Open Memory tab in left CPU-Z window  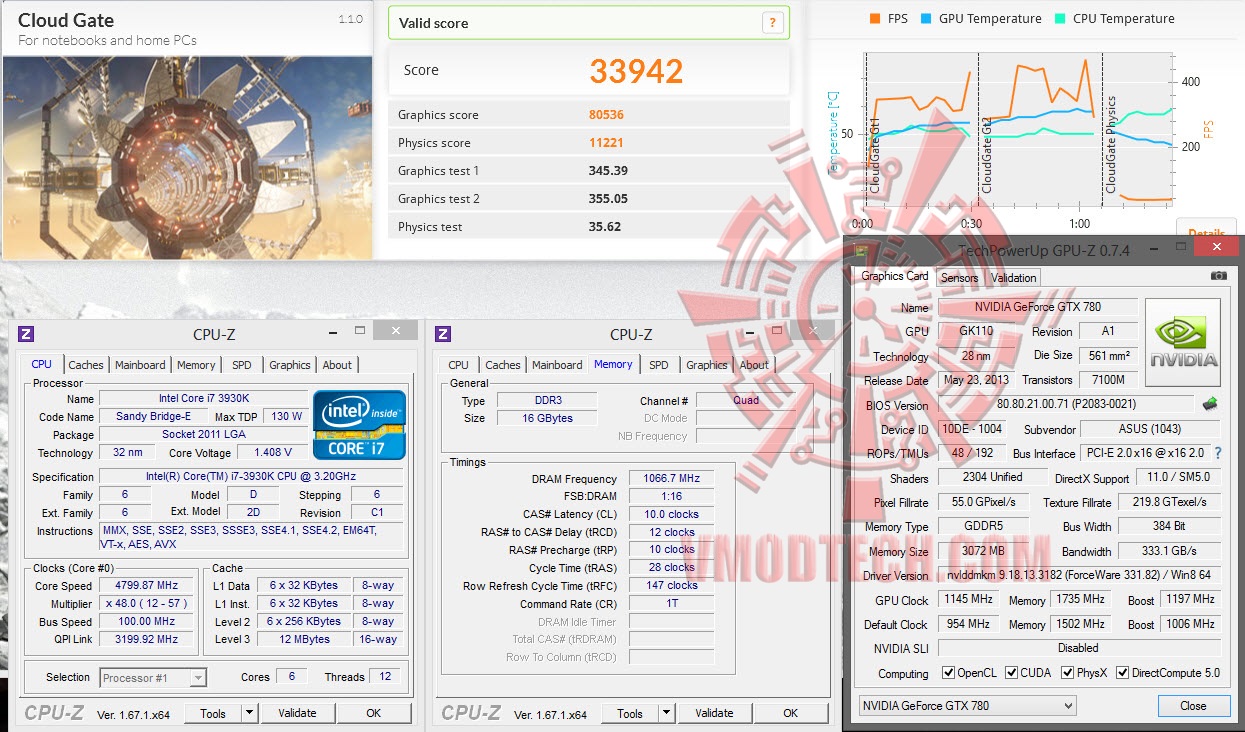[196, 365]
